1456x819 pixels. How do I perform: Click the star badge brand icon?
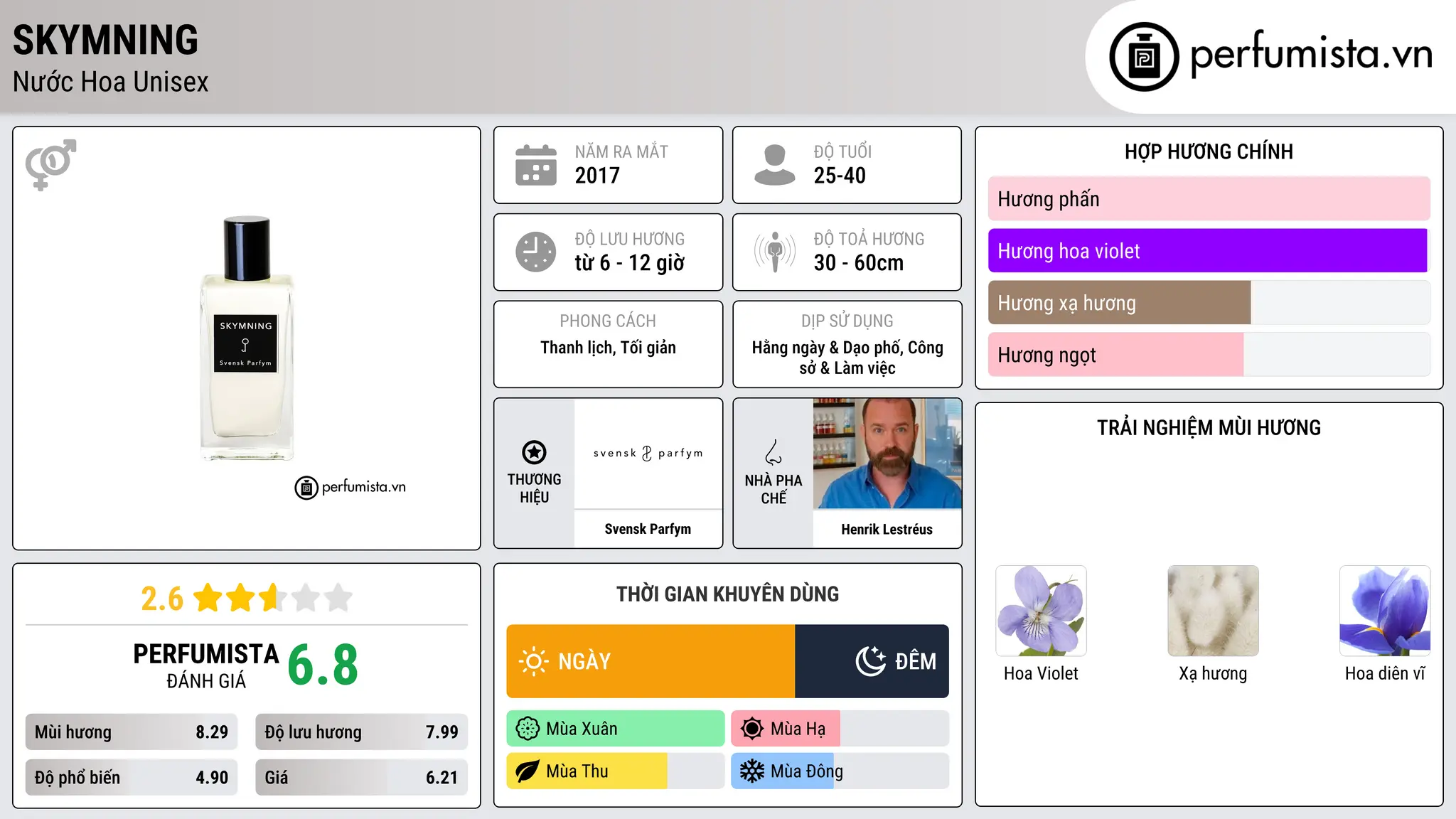(x=534, y=452)
